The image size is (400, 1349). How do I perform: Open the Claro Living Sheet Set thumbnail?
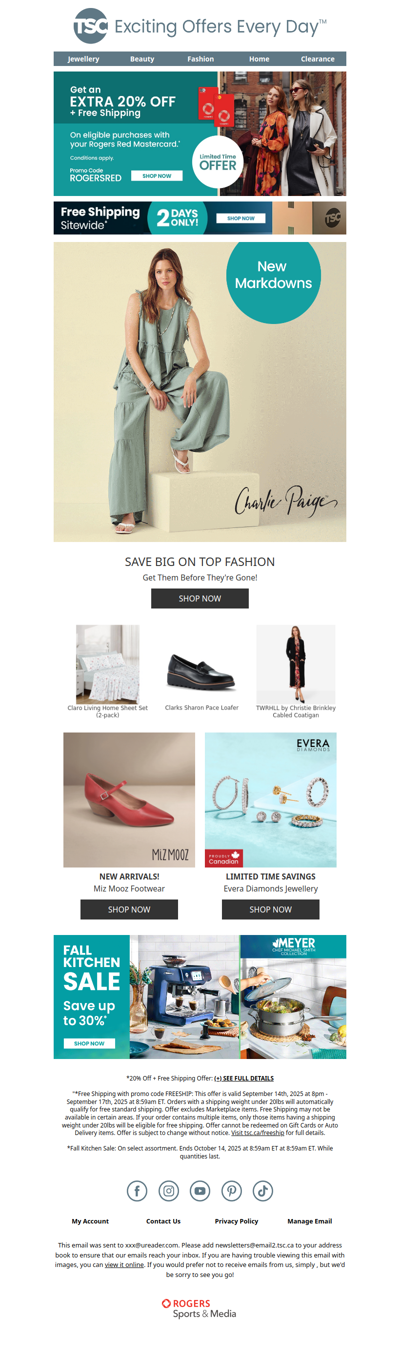click(x=107, y=665)
